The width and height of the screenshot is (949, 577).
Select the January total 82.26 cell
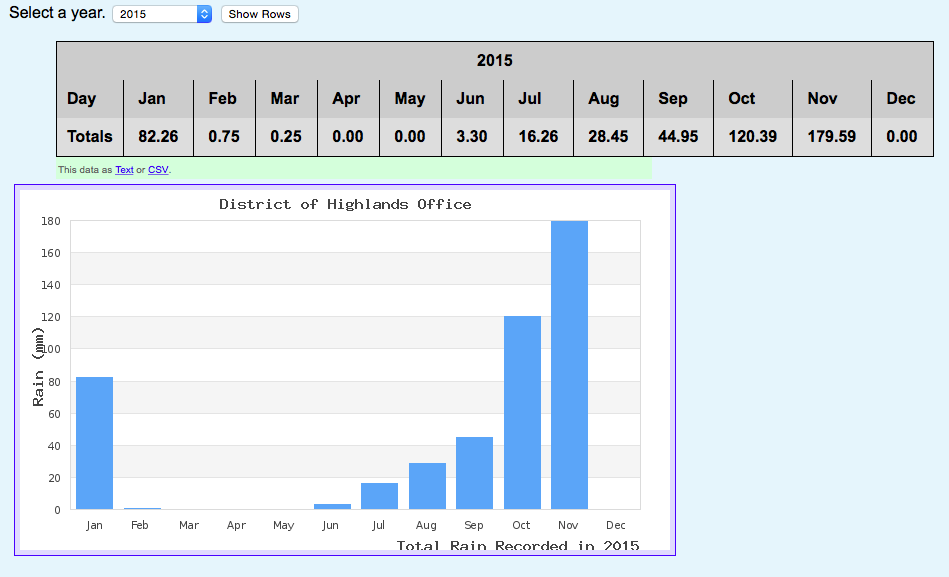click(158, 137)
